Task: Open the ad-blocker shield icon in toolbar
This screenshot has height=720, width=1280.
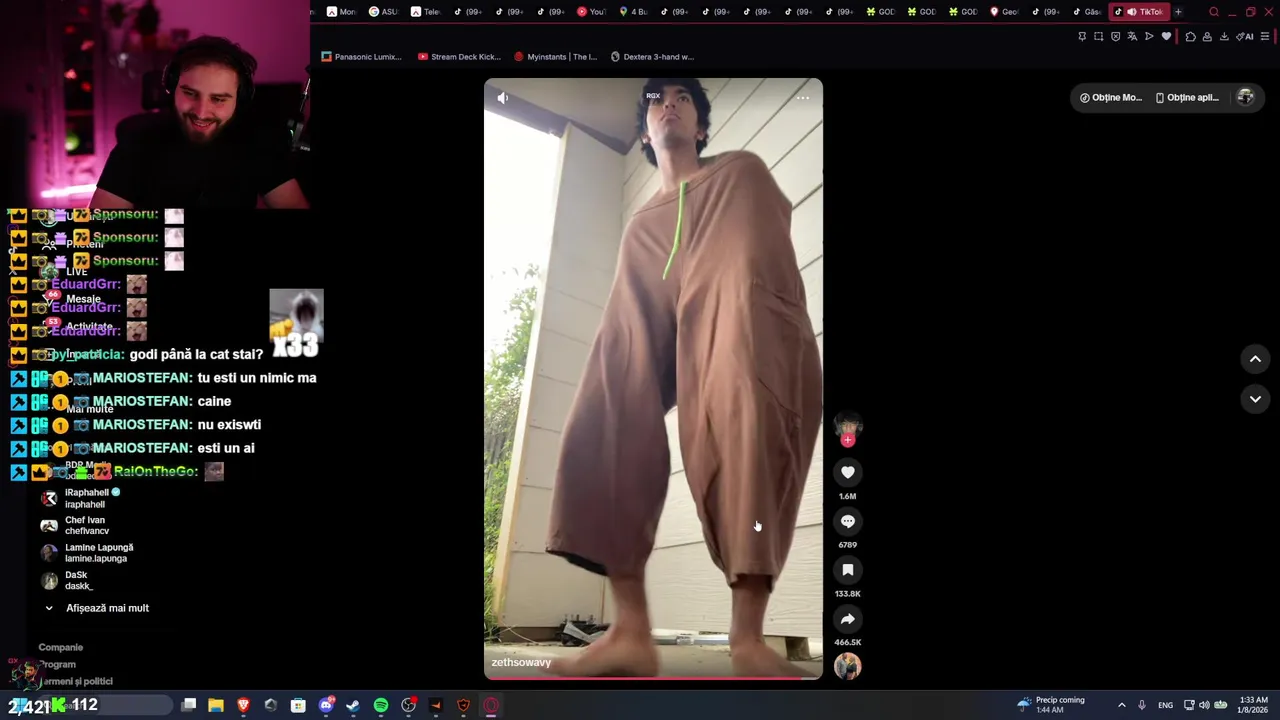Action: 1116,37
